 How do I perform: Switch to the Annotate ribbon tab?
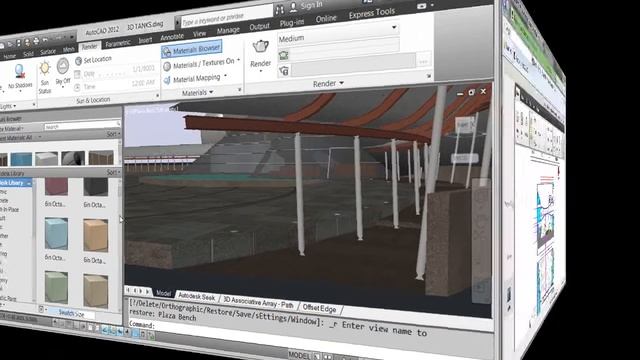[172, 37]
